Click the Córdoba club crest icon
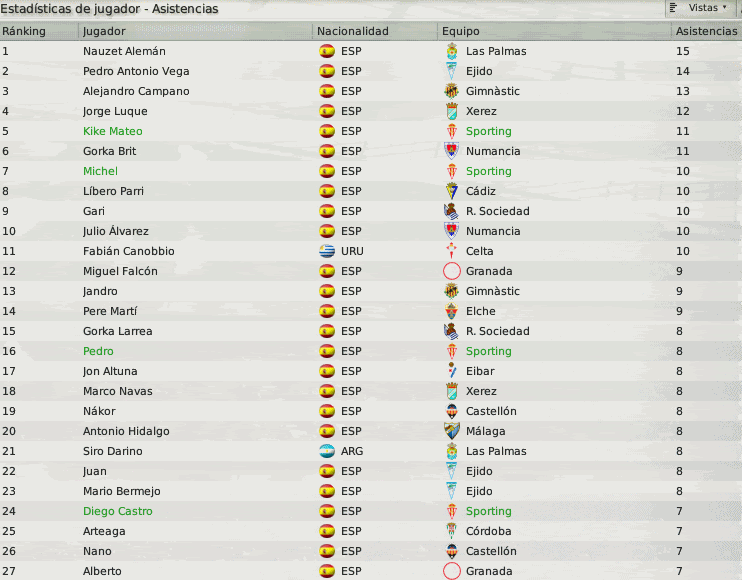 click(x=452, y=531)
